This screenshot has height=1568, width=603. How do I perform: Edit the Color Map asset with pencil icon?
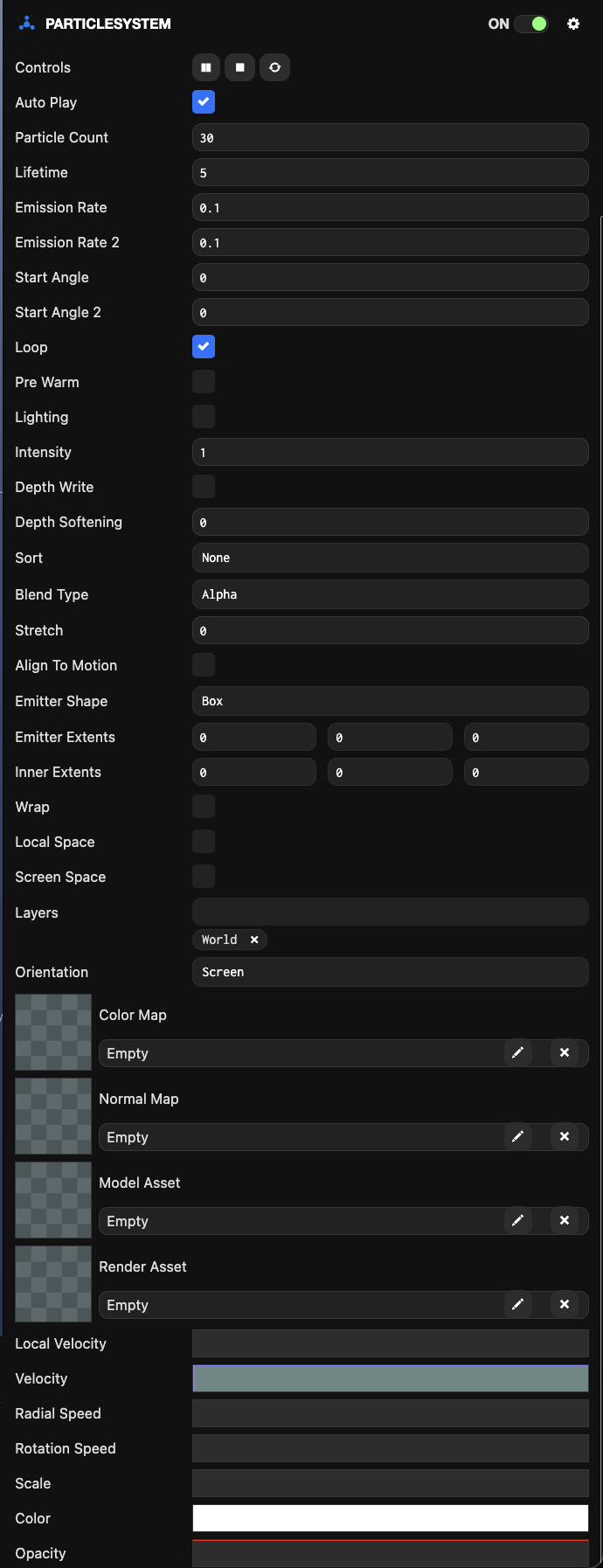pyautogui.click(x=517, y=1052)
